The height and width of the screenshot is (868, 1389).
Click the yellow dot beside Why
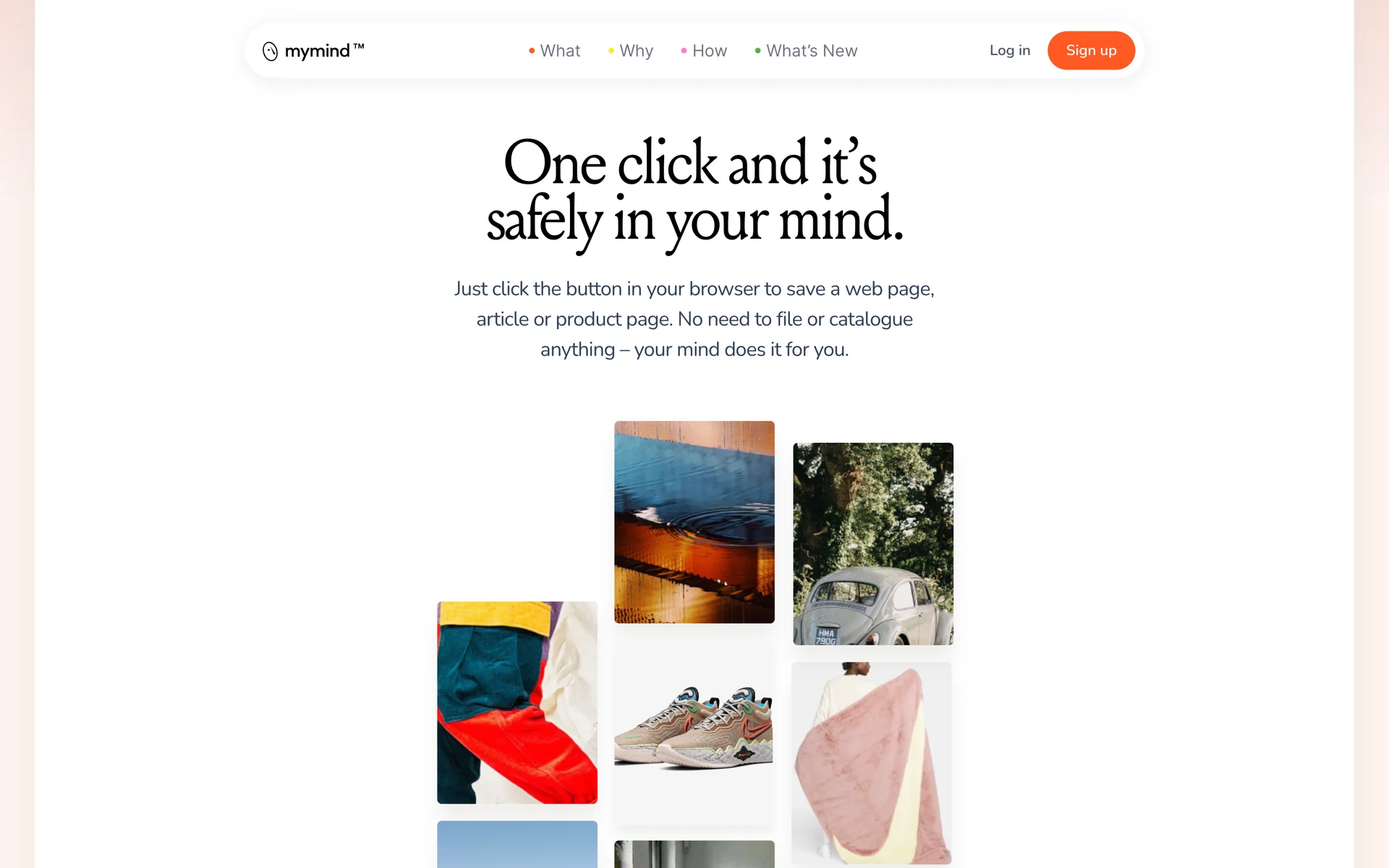pyautogui.click(x=611, y=51)
